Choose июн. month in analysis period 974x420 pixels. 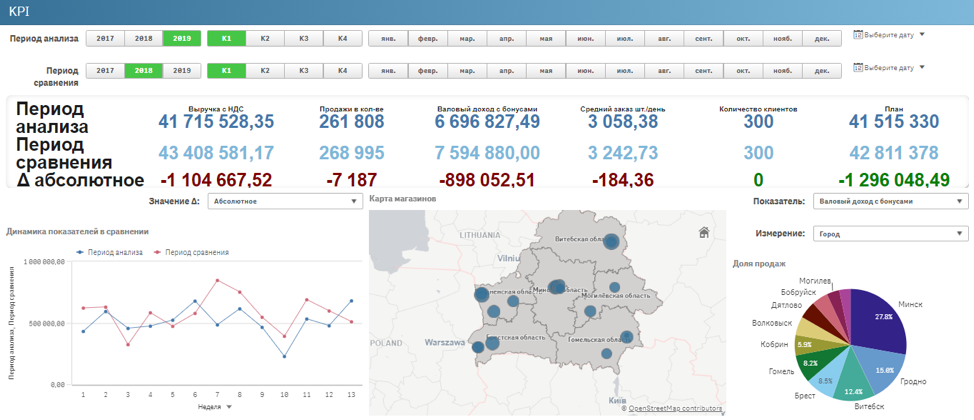(586, 39)
